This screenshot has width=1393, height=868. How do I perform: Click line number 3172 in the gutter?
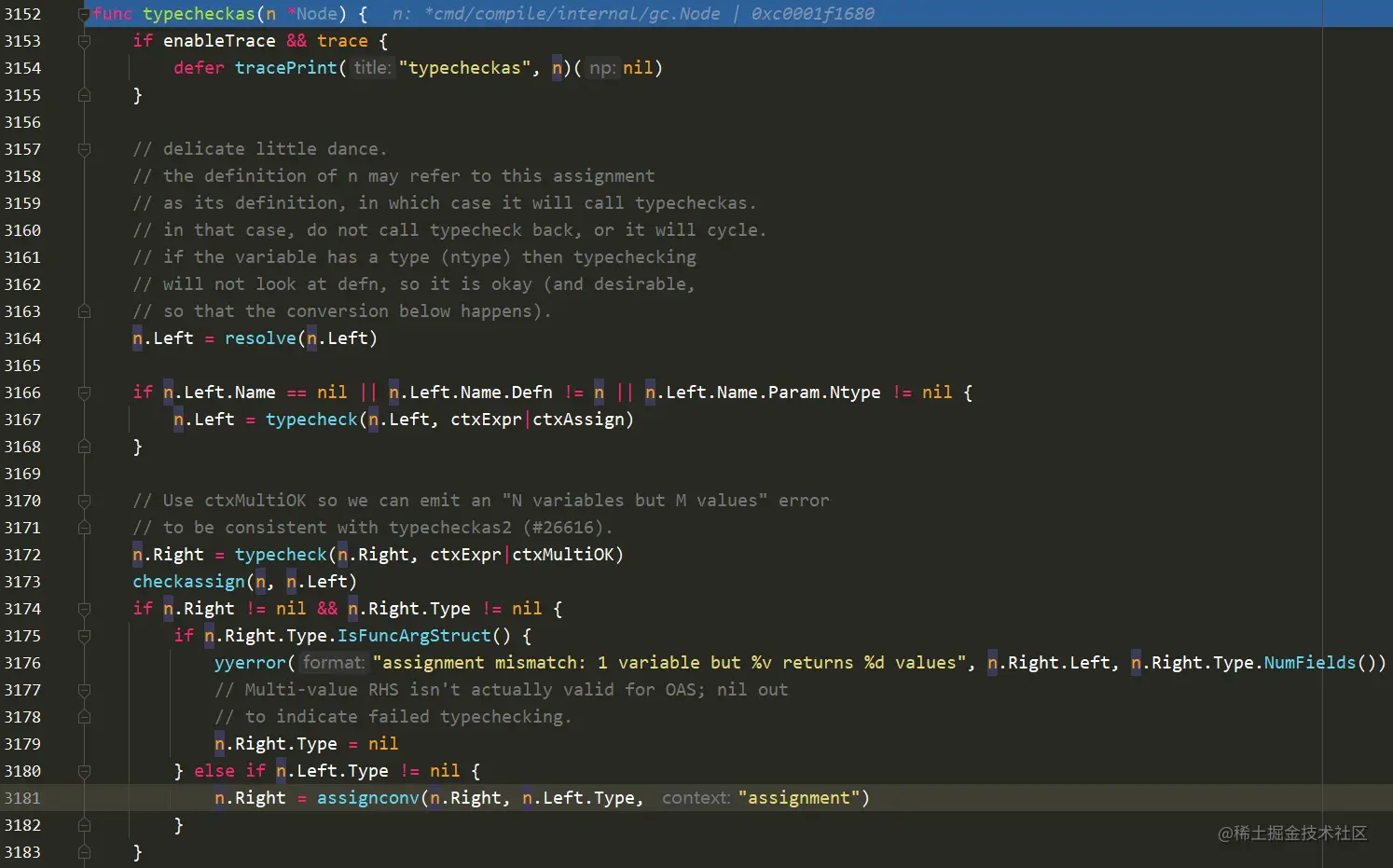[x=22, y=555]
